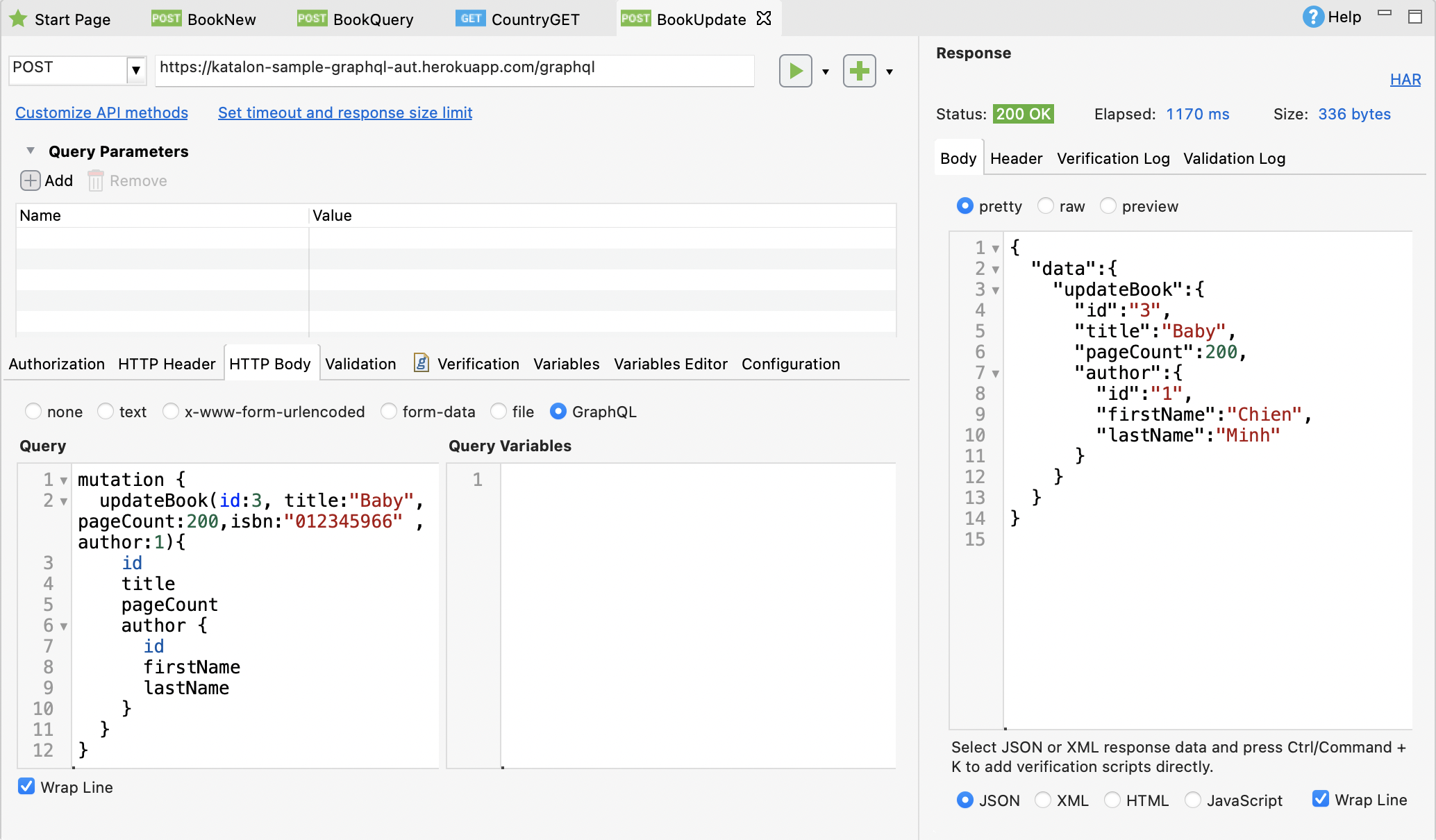
Task: Select the XML response format radio
Action: tap(1043, 800)
